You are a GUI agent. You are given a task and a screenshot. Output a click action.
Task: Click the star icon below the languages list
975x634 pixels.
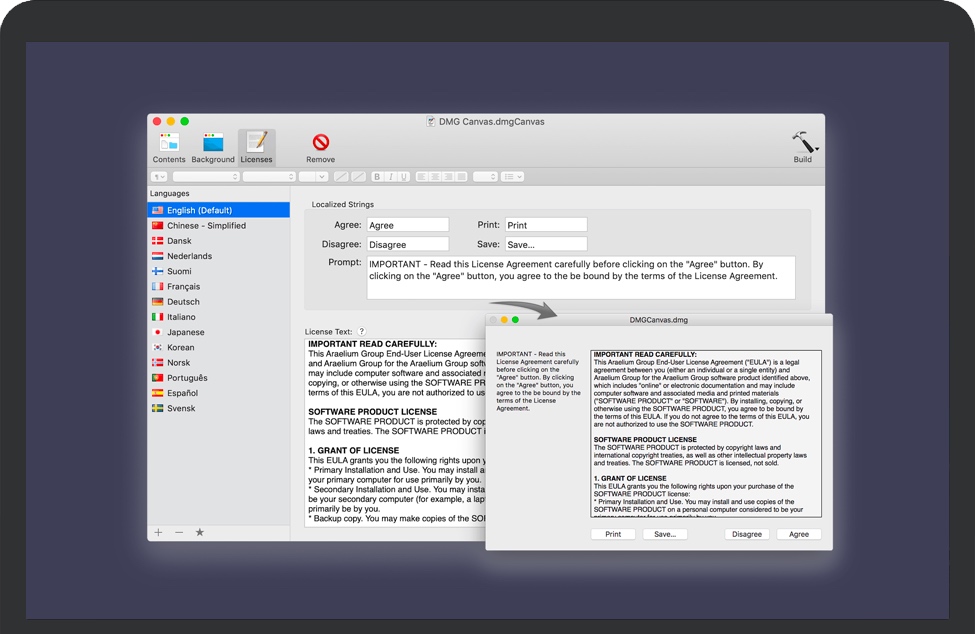pos(199,532)
